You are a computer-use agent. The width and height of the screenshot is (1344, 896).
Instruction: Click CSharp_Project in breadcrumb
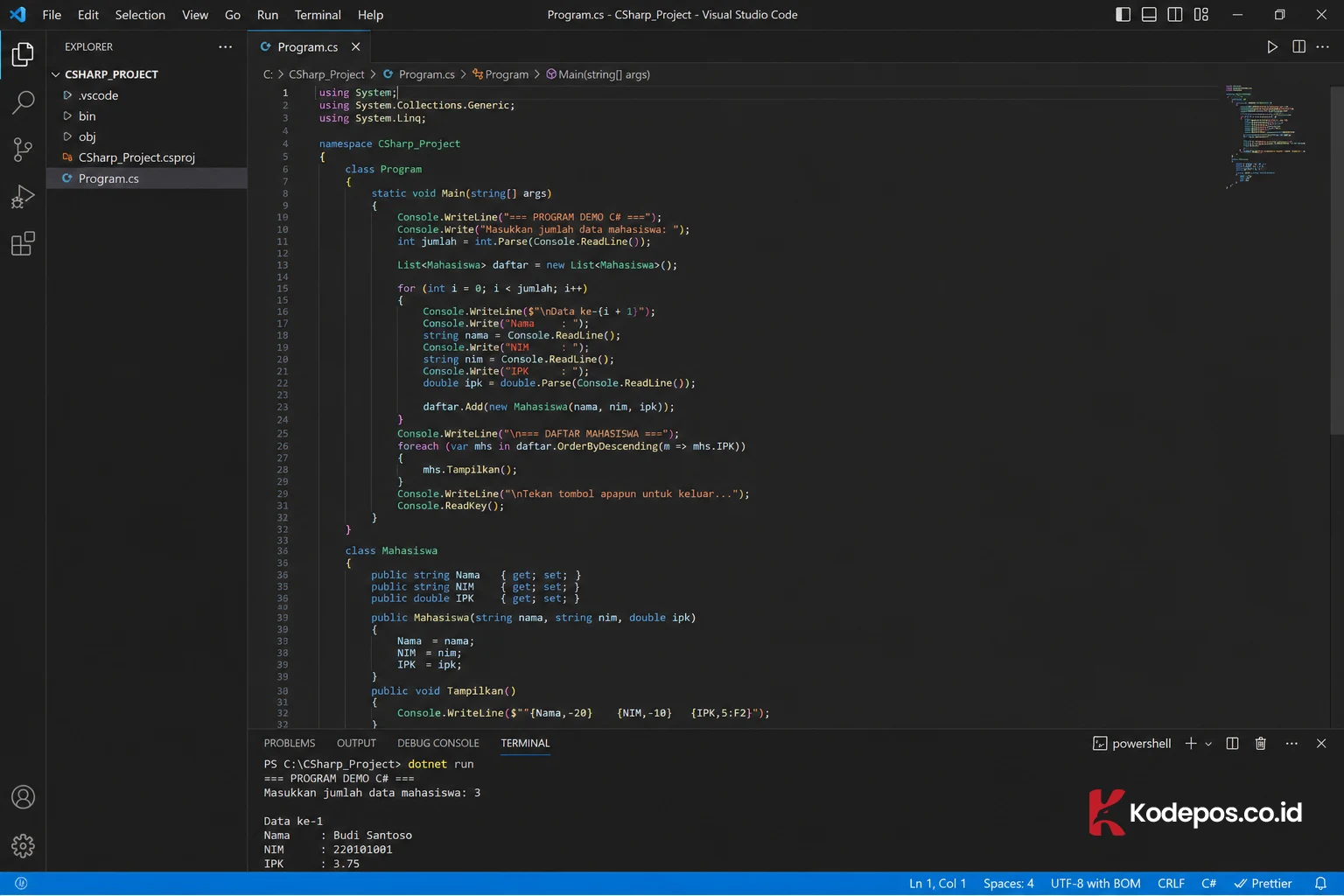click(x=326, y=75)
